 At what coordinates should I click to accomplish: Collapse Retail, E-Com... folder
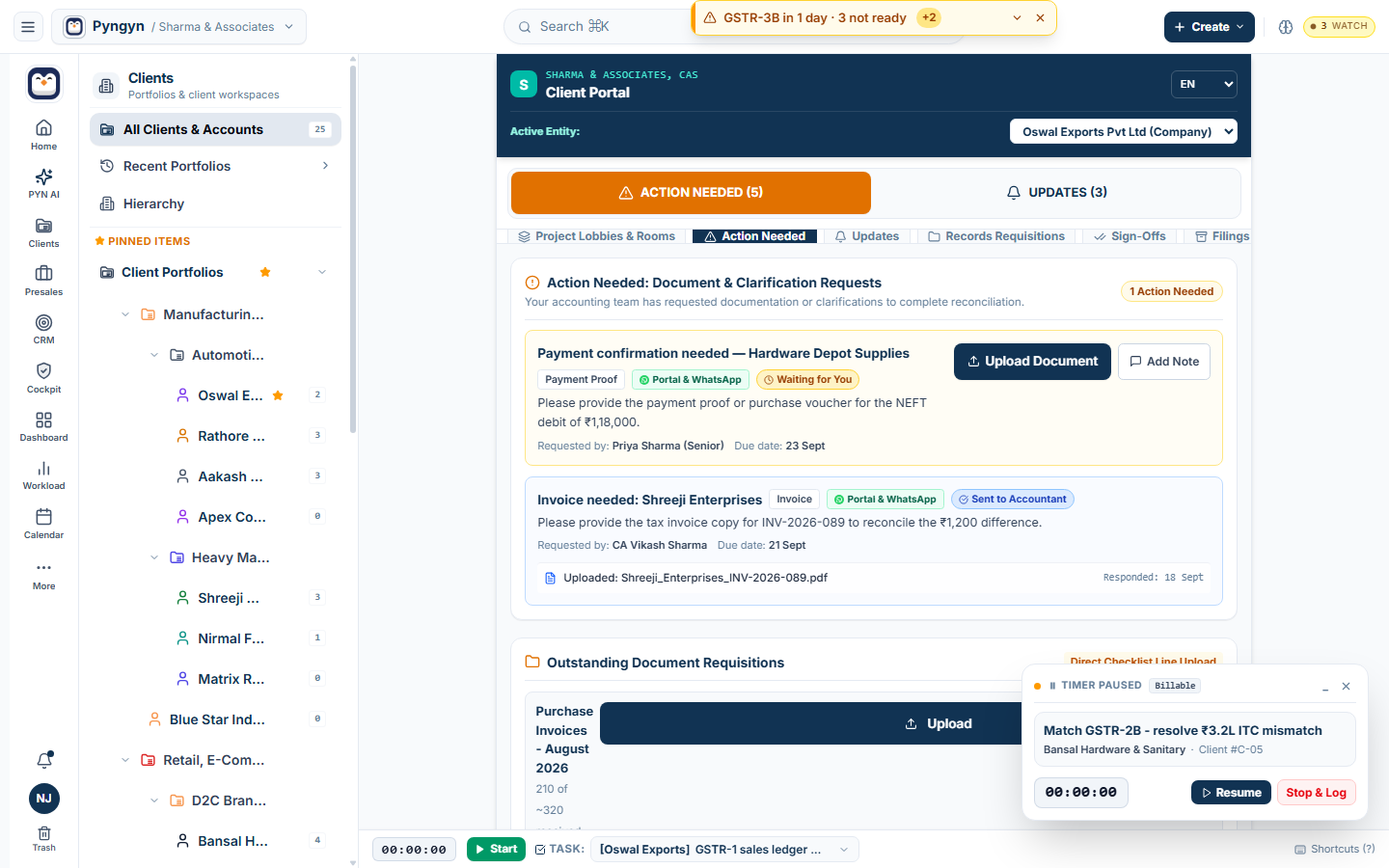(x=125, y=760)
